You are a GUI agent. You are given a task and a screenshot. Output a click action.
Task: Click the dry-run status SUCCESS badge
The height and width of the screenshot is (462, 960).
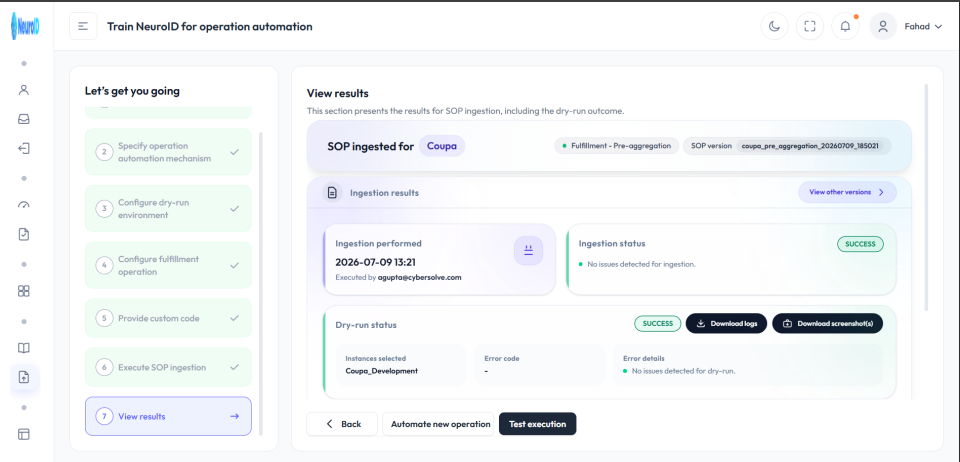(658, 323)
